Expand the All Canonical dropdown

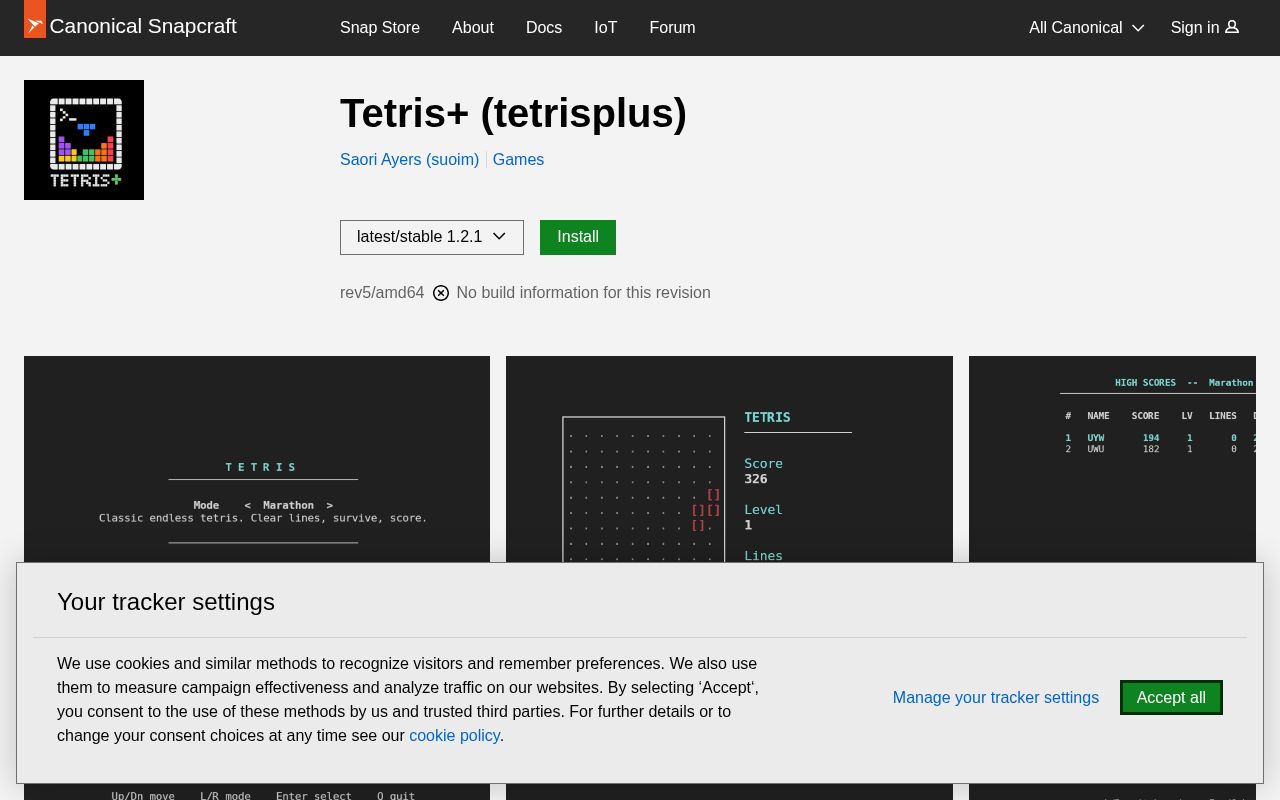coord(1086,27)
